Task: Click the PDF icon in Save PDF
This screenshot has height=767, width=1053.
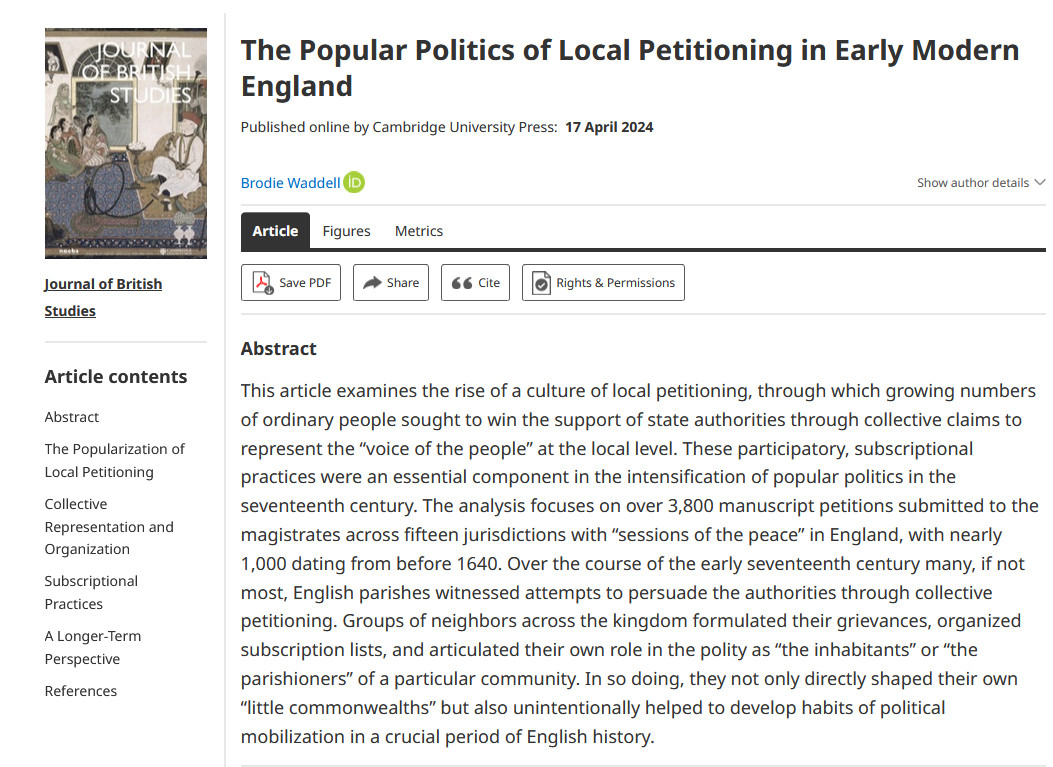Action: pyautogui.click(x=263, y=283)
